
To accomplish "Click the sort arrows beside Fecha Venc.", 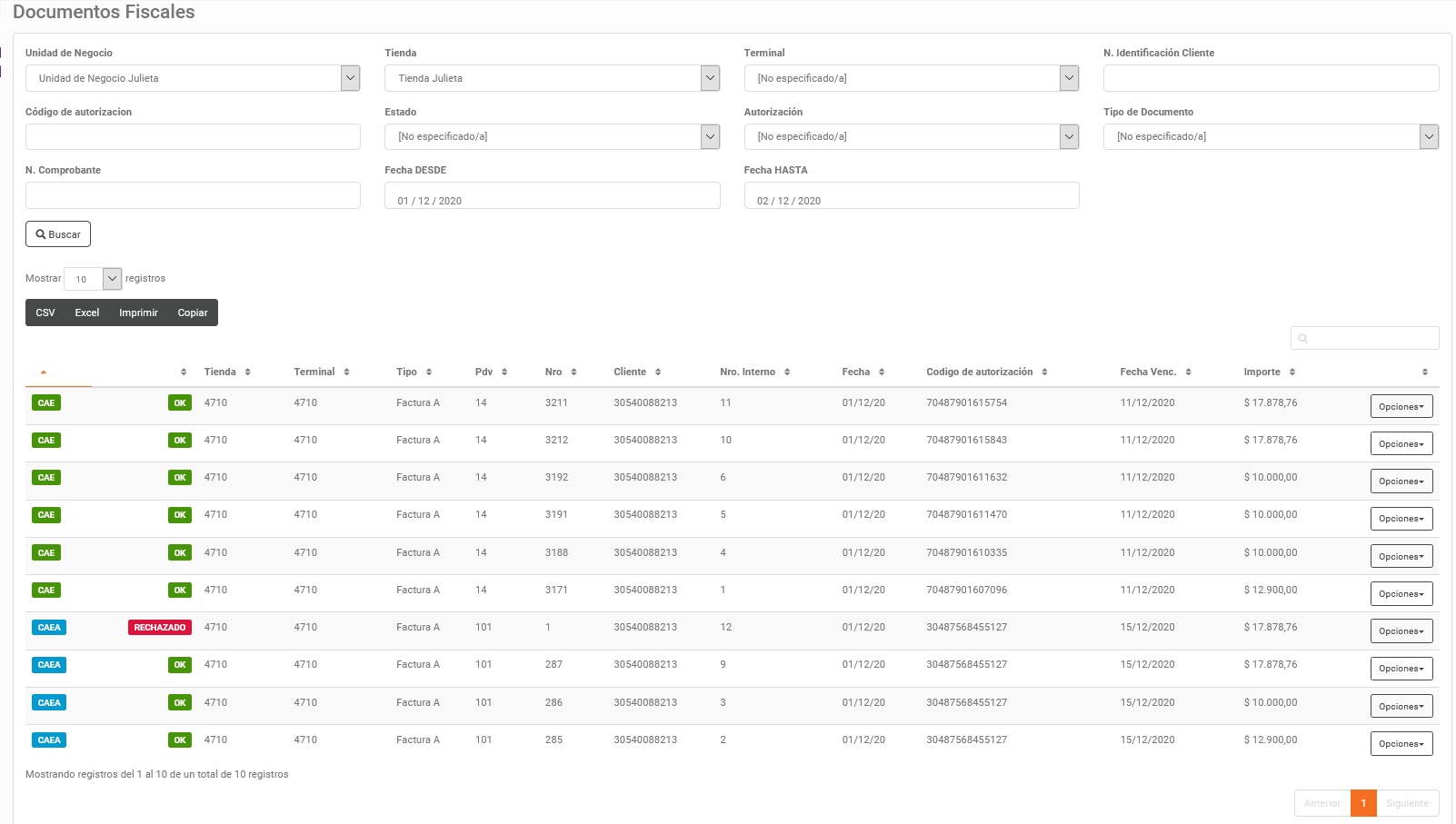I will click(1188, 372).
